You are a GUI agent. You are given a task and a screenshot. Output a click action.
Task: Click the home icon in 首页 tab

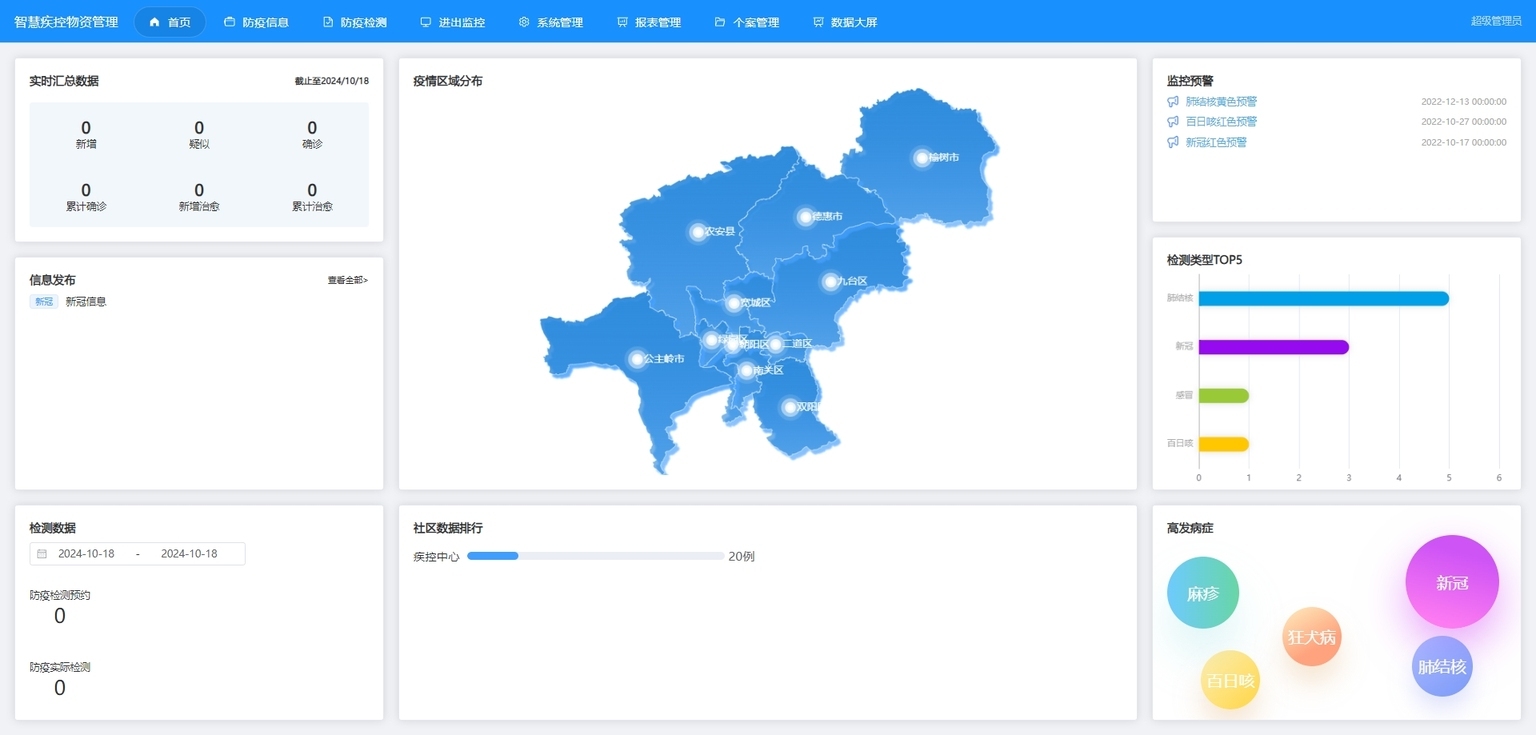point(154,22)
